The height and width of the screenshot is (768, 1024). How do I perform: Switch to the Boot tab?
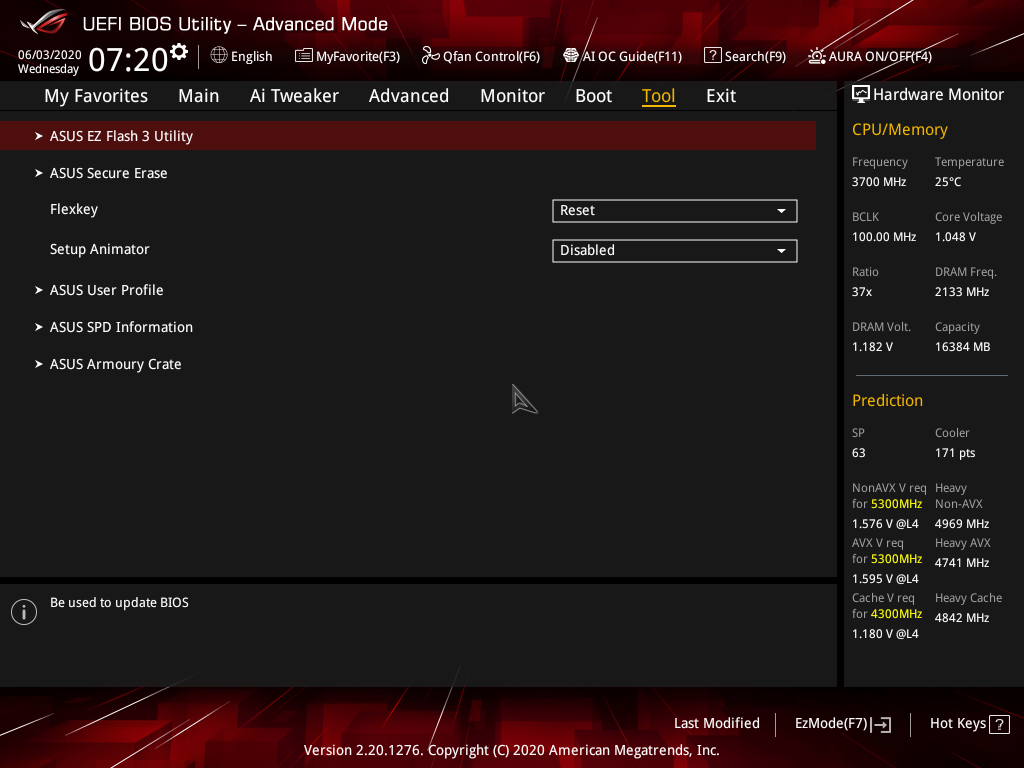[593, 96]
